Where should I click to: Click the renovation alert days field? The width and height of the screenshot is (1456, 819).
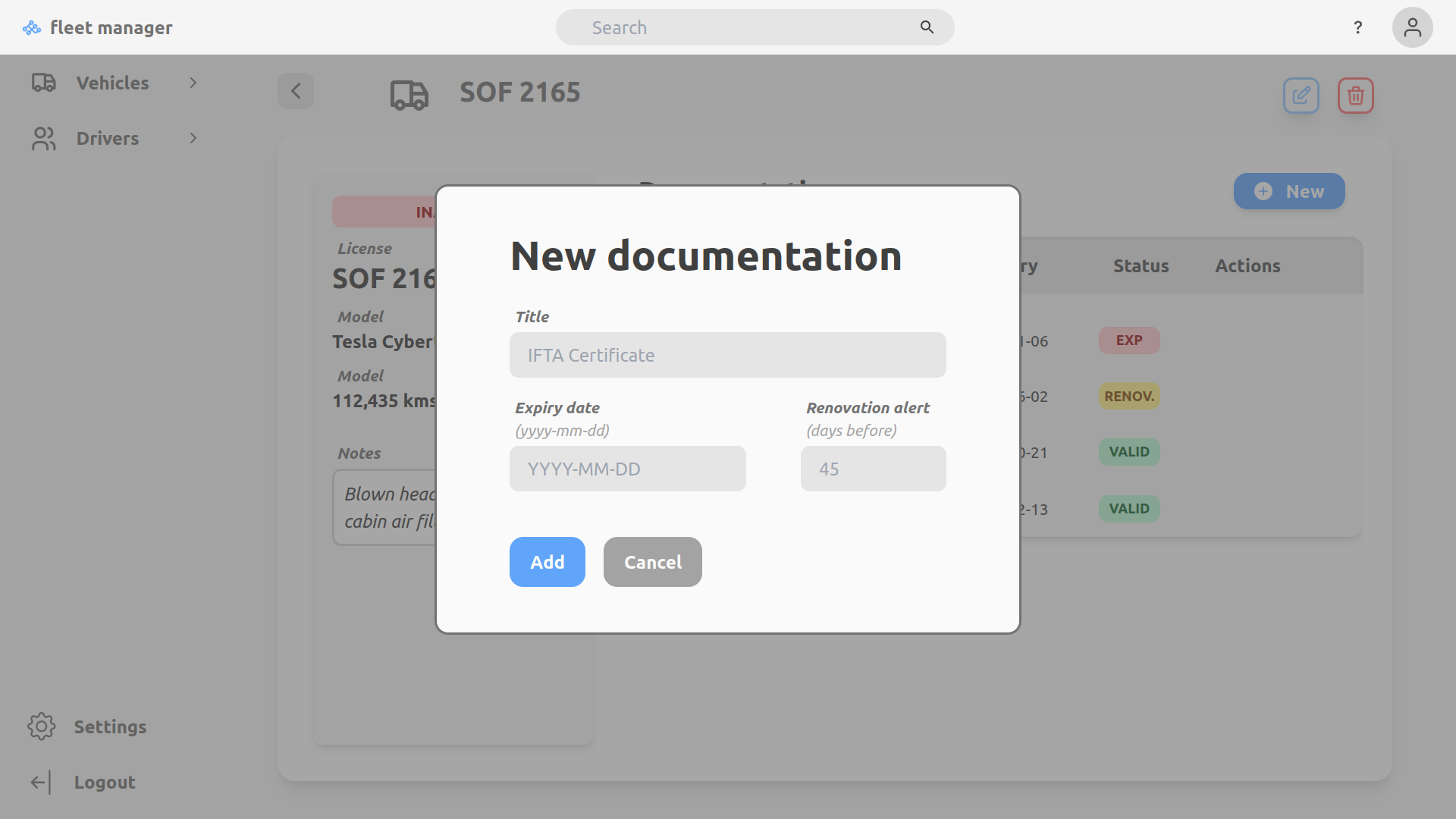click(x=873, y=469)
